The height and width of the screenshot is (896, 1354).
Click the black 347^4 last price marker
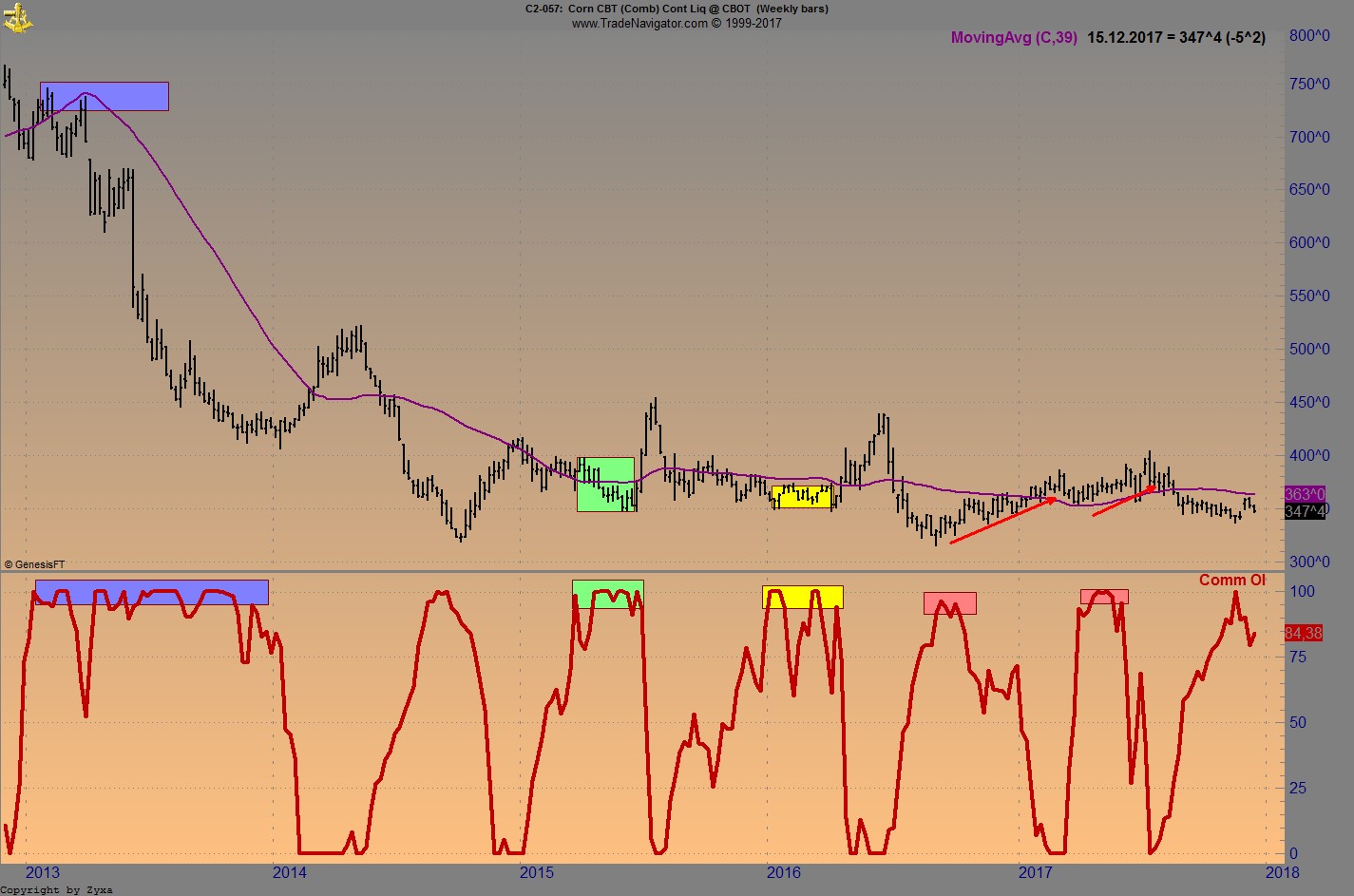[x=1303, y=513]
